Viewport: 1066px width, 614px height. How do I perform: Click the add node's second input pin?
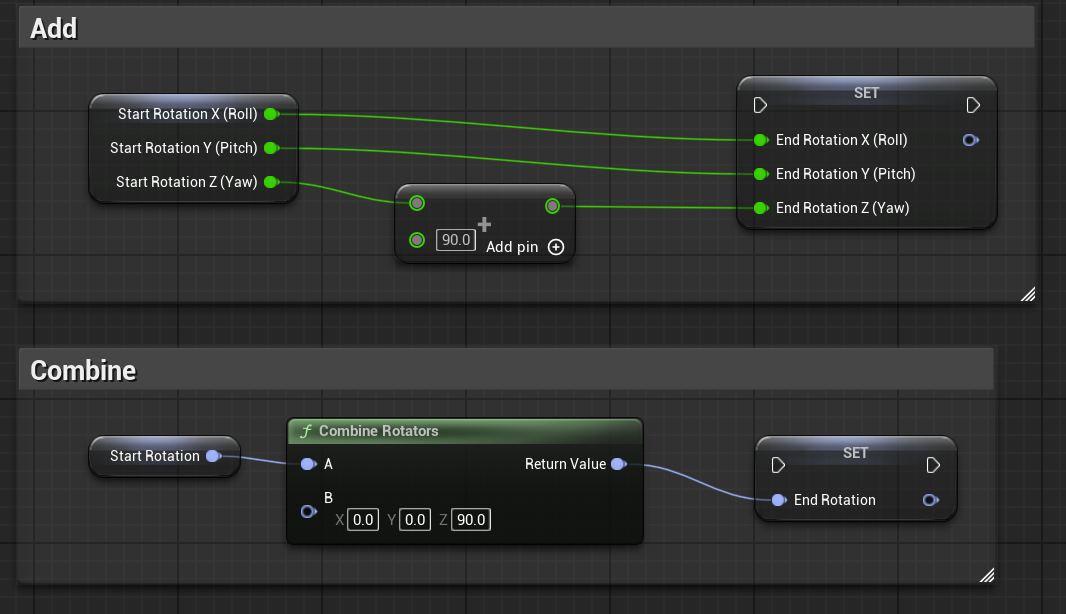pos(417,240)
